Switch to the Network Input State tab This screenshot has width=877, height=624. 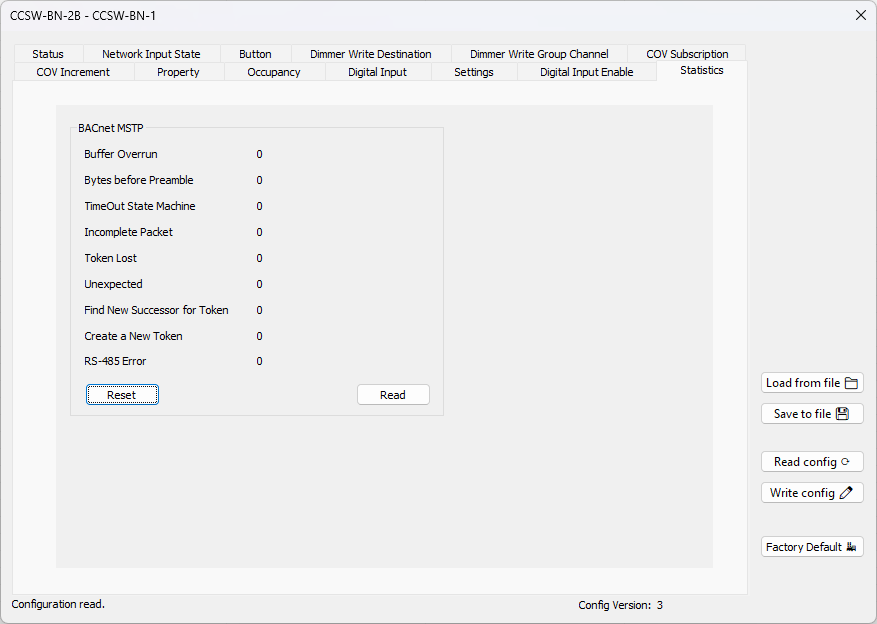click(x=151, y=54)
